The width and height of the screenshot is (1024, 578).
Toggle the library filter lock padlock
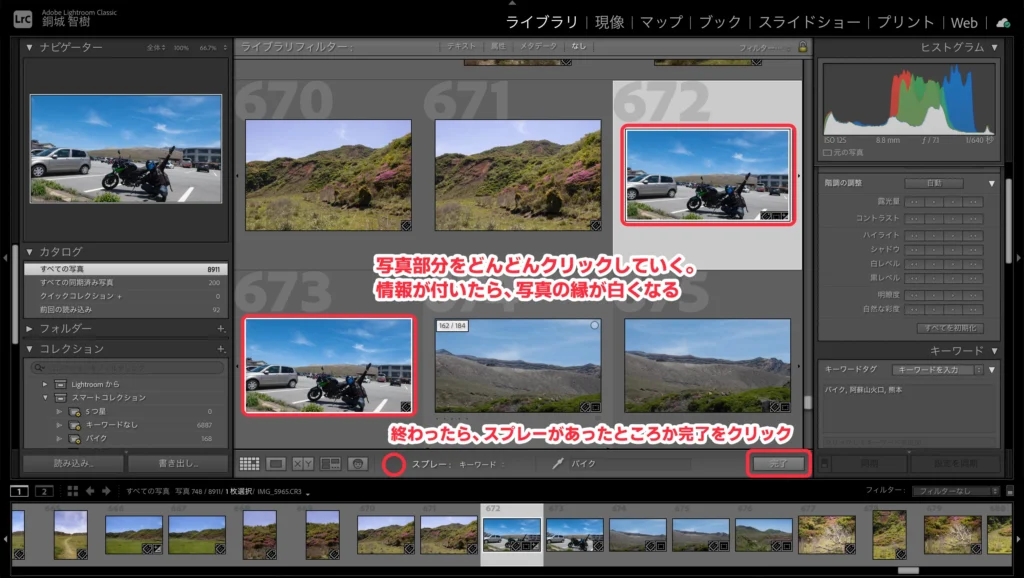803,47
